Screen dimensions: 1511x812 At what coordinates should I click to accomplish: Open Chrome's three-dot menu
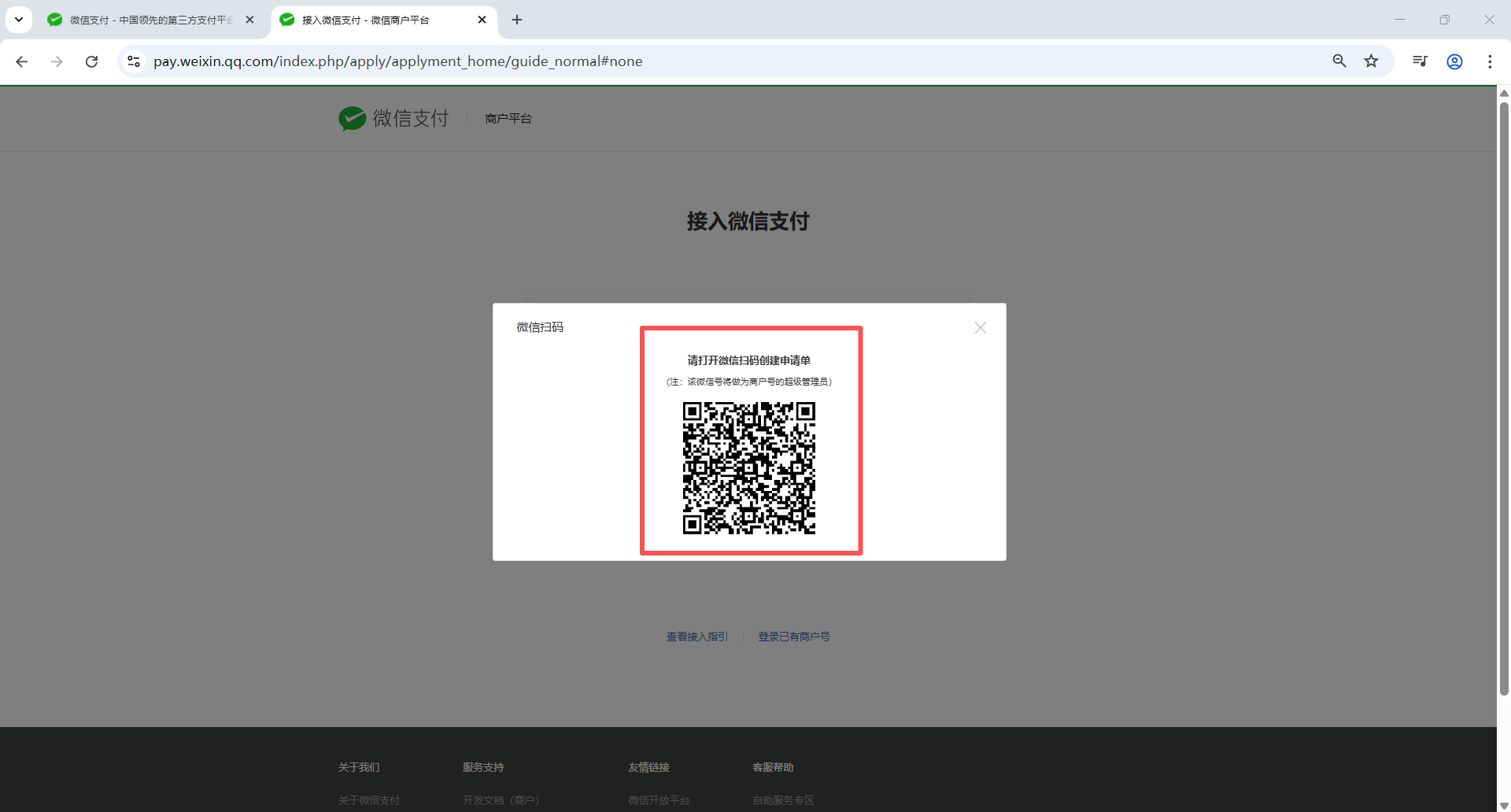pos(1490,61)
